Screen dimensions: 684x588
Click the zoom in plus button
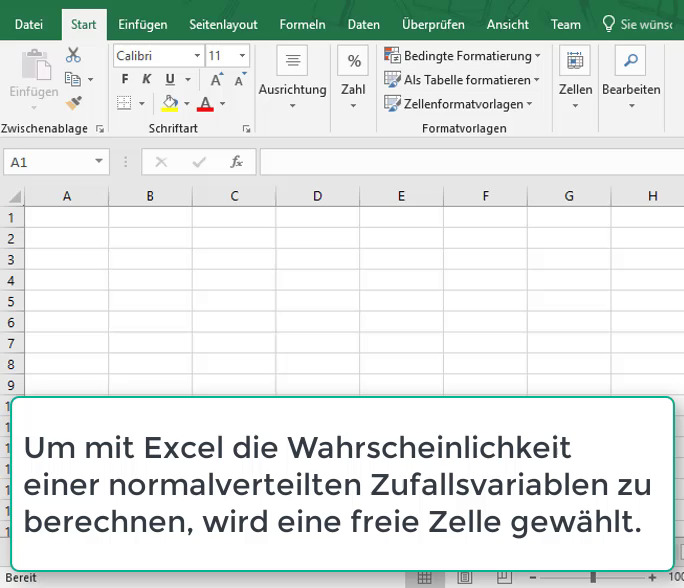coord(652,578)
